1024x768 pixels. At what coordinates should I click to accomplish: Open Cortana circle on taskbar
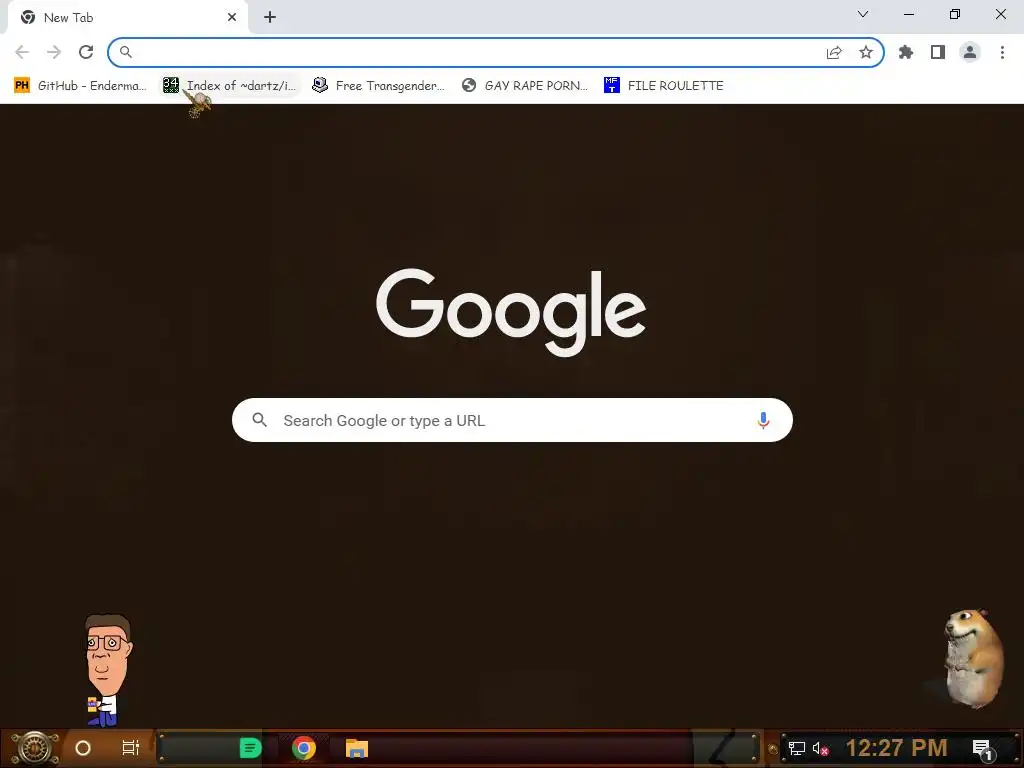[x=83, y=748]
